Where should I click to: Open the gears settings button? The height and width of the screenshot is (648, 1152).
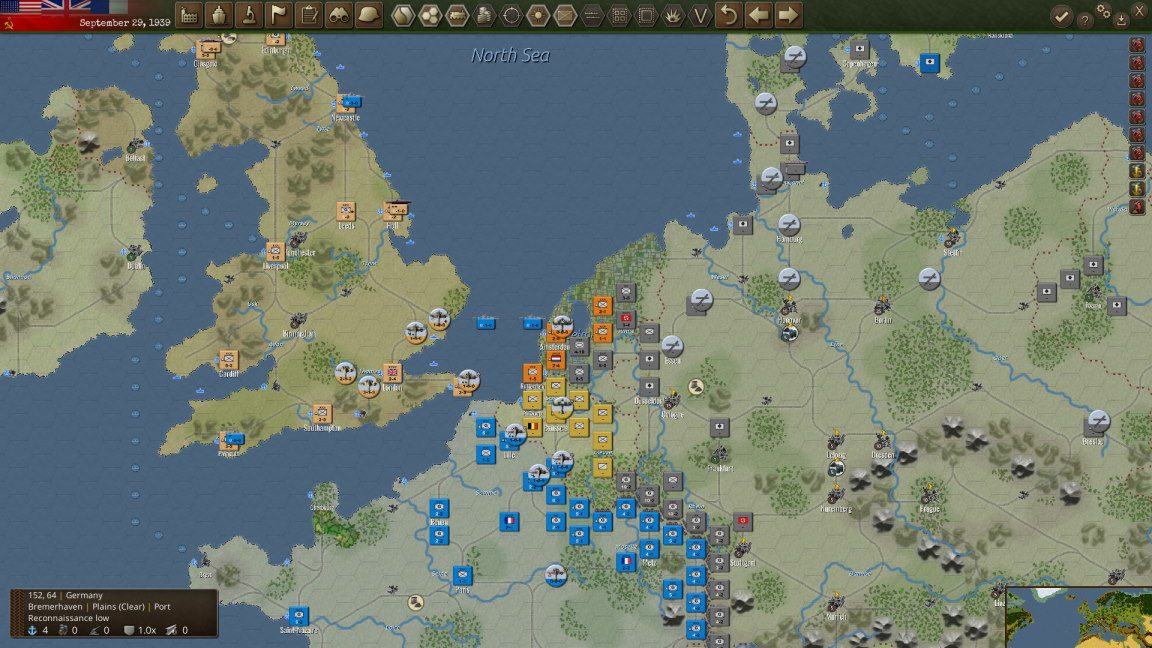[1104, 11]
